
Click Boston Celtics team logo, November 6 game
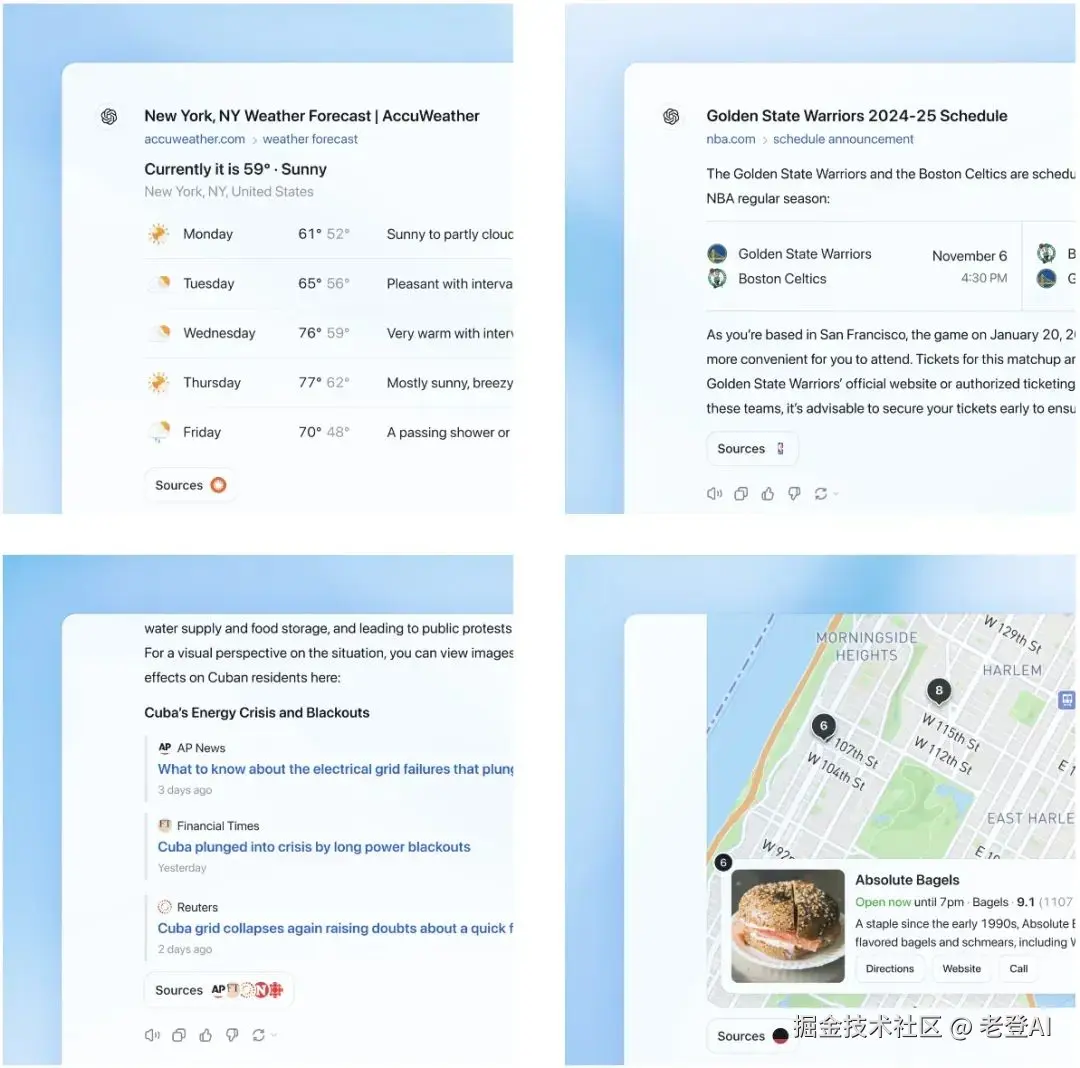[x=717, y=278]
